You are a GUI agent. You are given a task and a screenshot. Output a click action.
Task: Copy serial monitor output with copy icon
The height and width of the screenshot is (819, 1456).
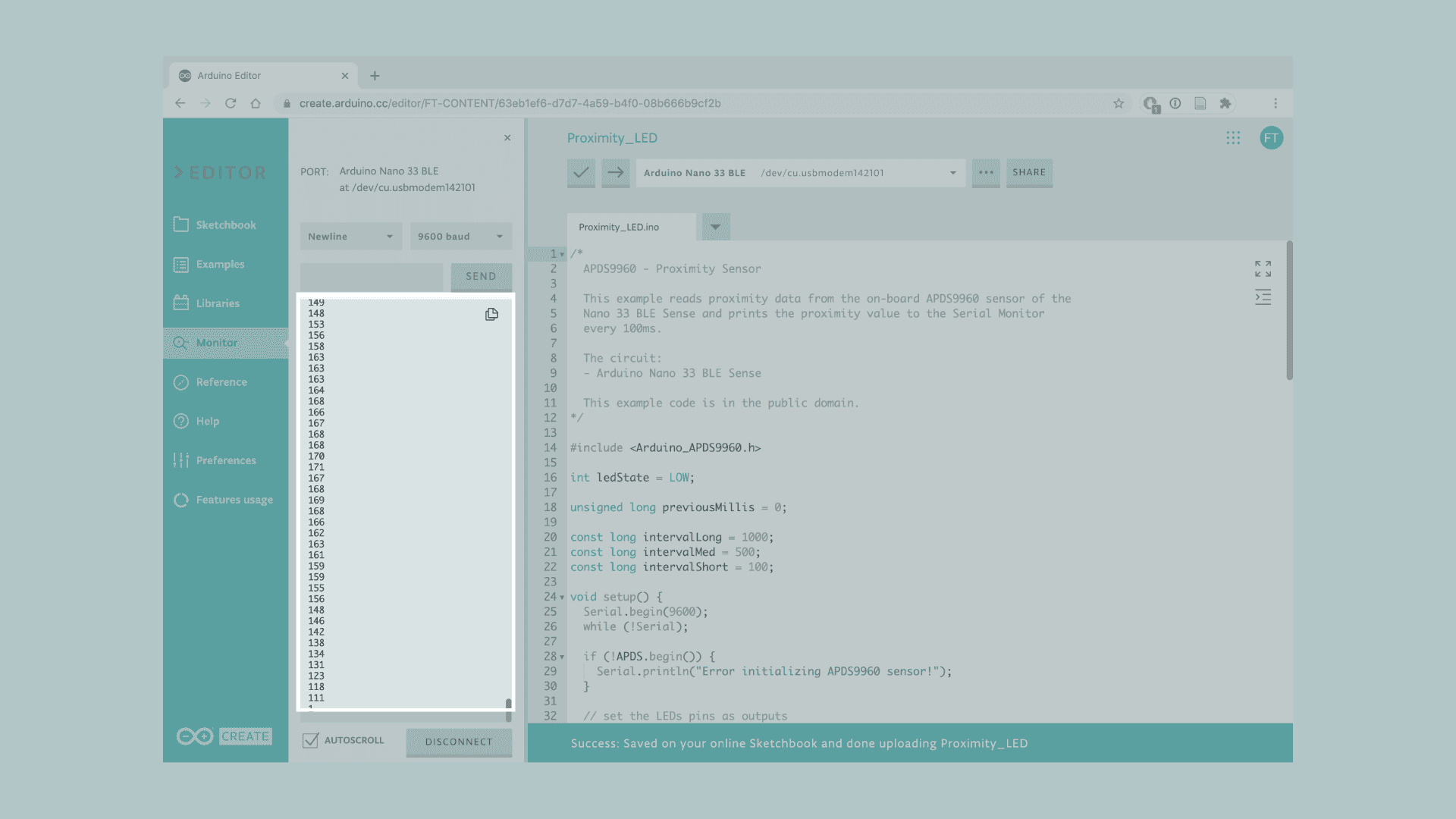(491, 314)
